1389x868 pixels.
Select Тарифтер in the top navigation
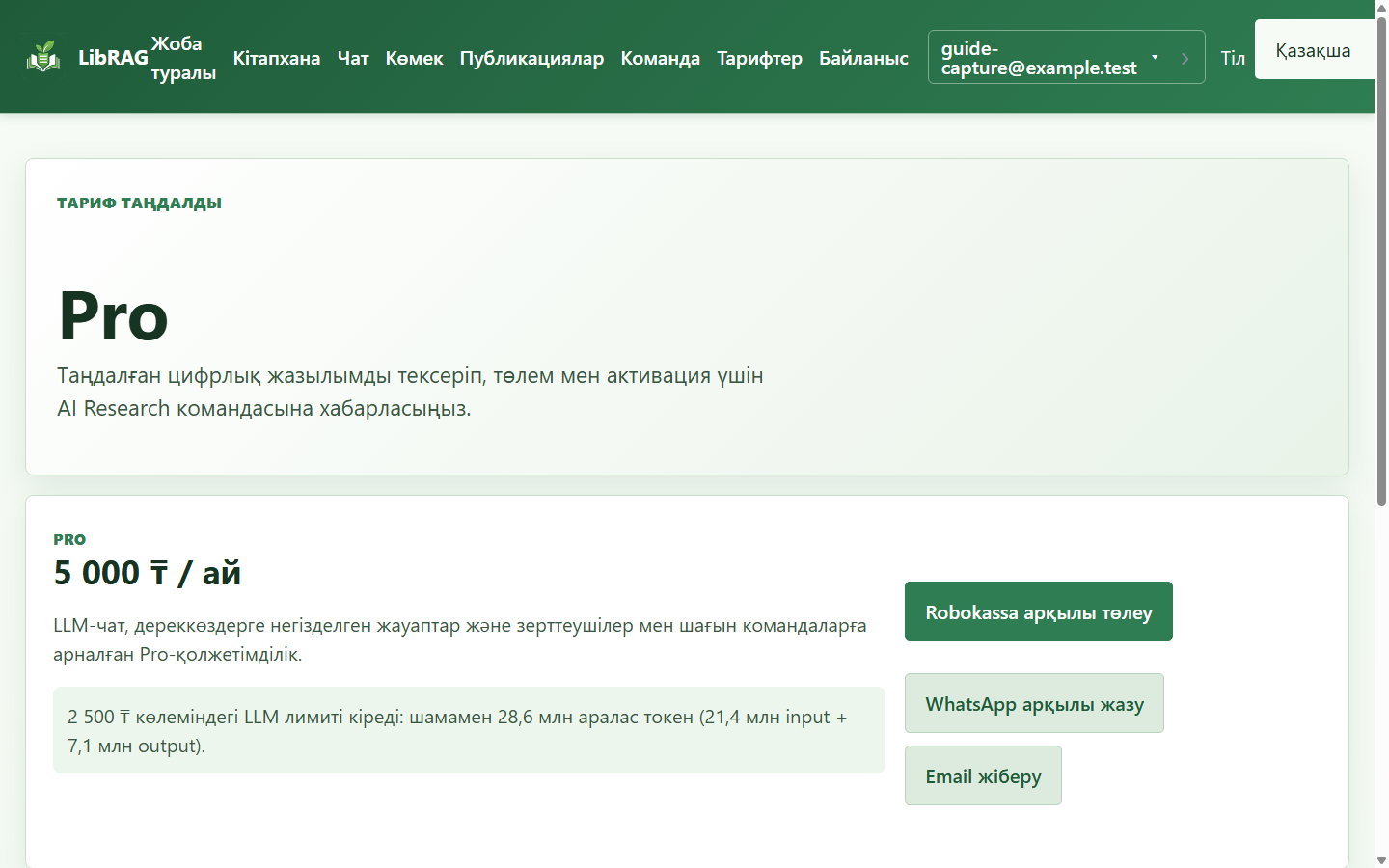[759, 58]
